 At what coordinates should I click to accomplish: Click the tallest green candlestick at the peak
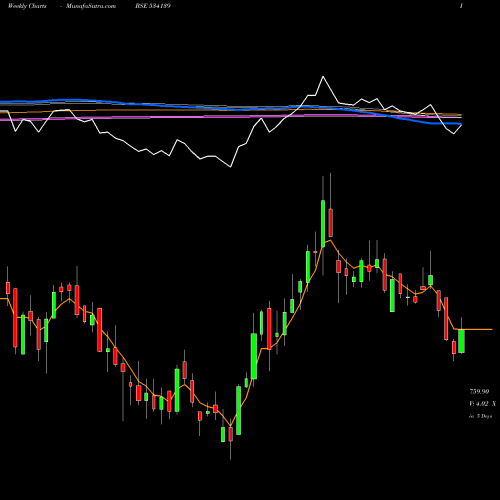[323, 223]
